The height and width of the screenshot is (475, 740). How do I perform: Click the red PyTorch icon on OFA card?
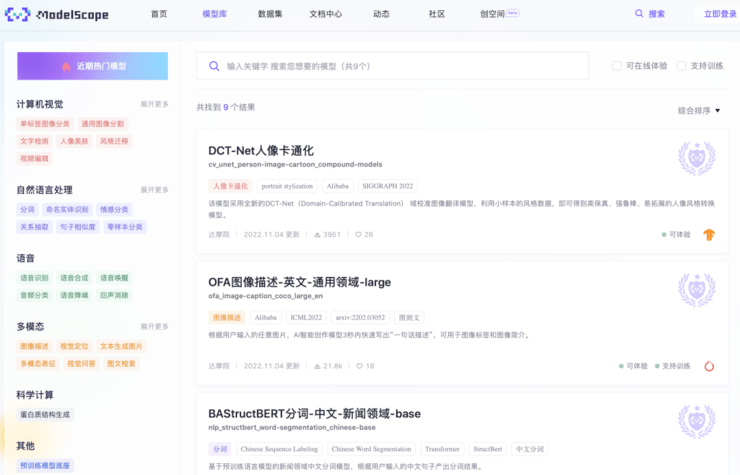(709, 366)
